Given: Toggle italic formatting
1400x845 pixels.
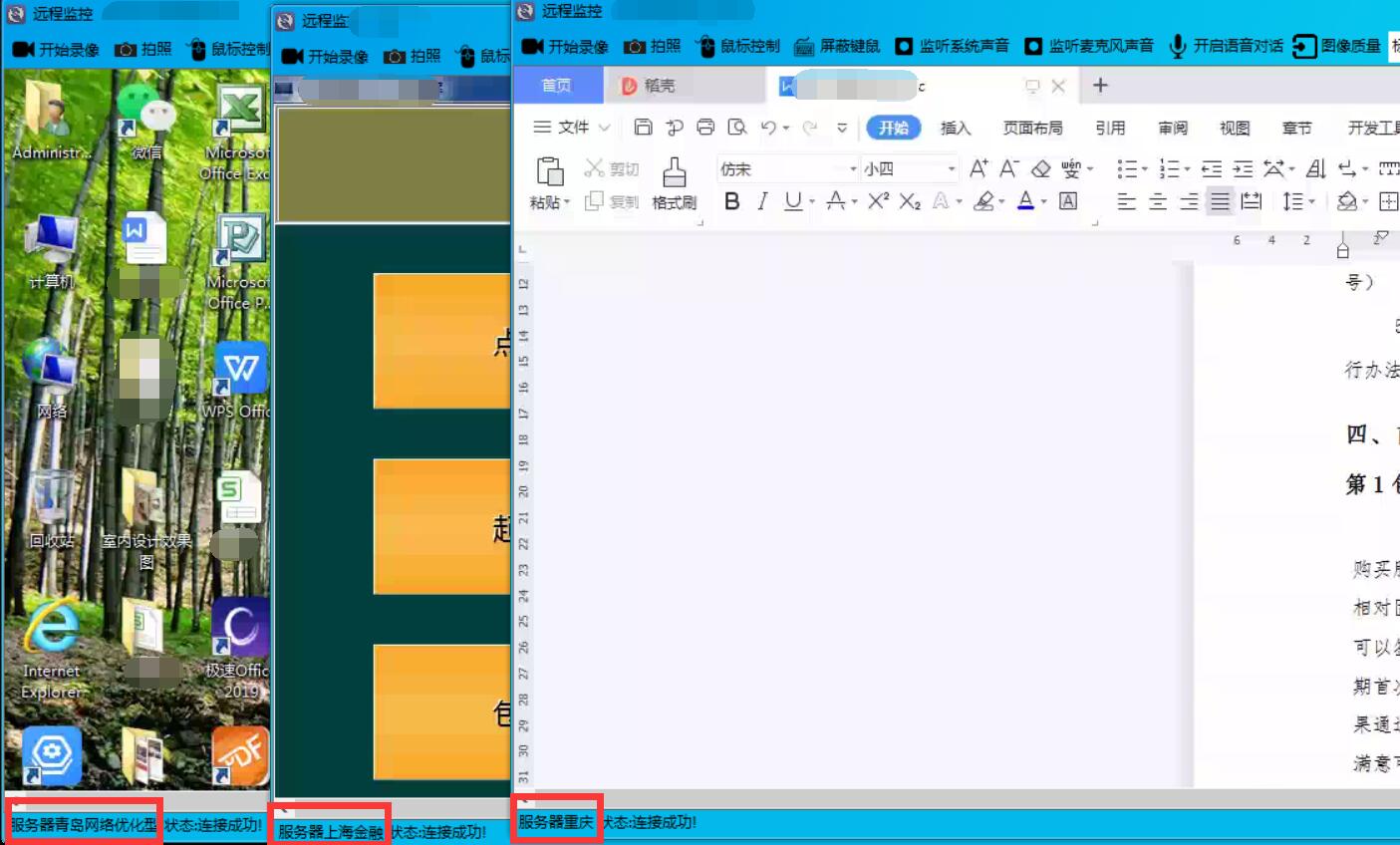Looking at the screenshot, I should coord(762,201).
